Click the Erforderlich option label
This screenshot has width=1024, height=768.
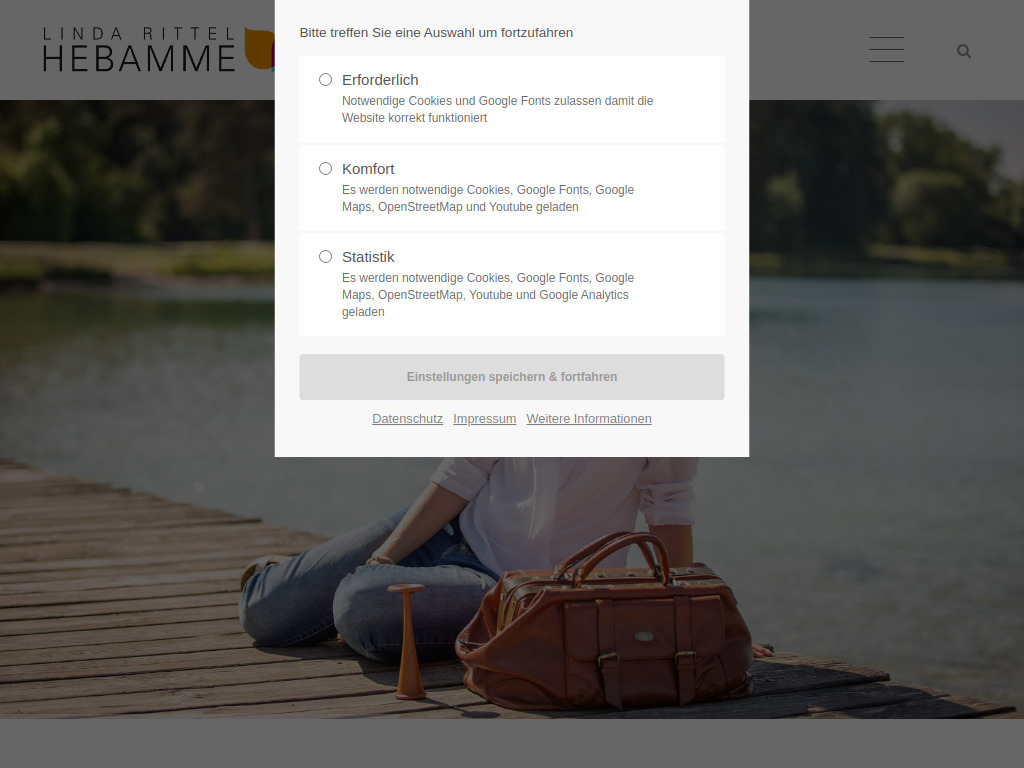[x=380, y=79]
